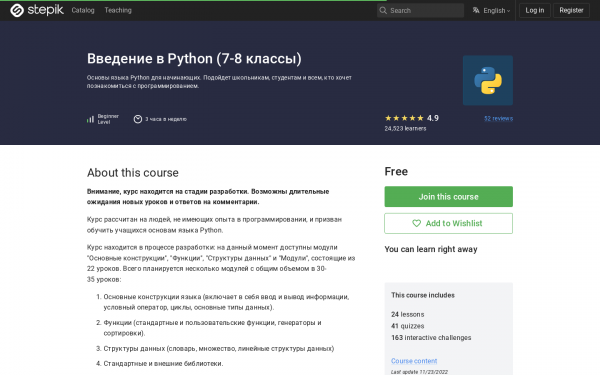Click the 'Free' price label
The width and height of the screenshot is (600, 375).
click(x=396, y=171)
